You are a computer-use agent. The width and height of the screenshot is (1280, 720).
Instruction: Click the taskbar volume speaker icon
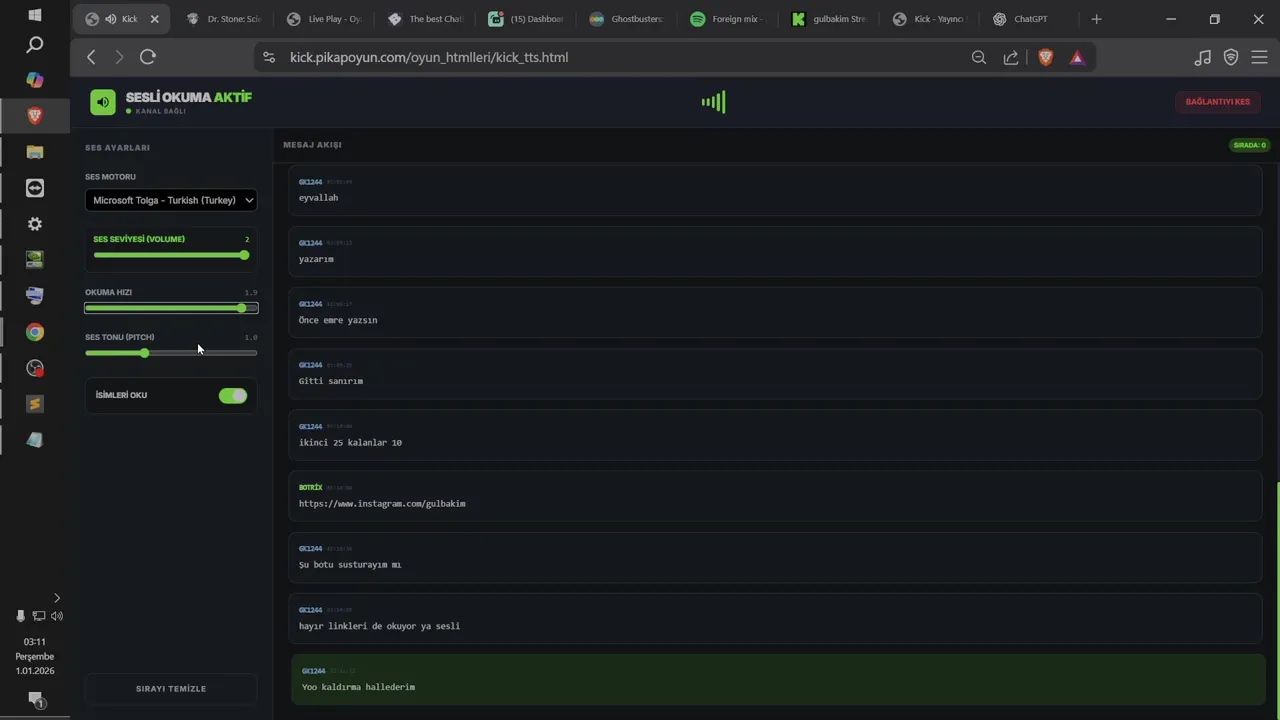coord(56,616)
